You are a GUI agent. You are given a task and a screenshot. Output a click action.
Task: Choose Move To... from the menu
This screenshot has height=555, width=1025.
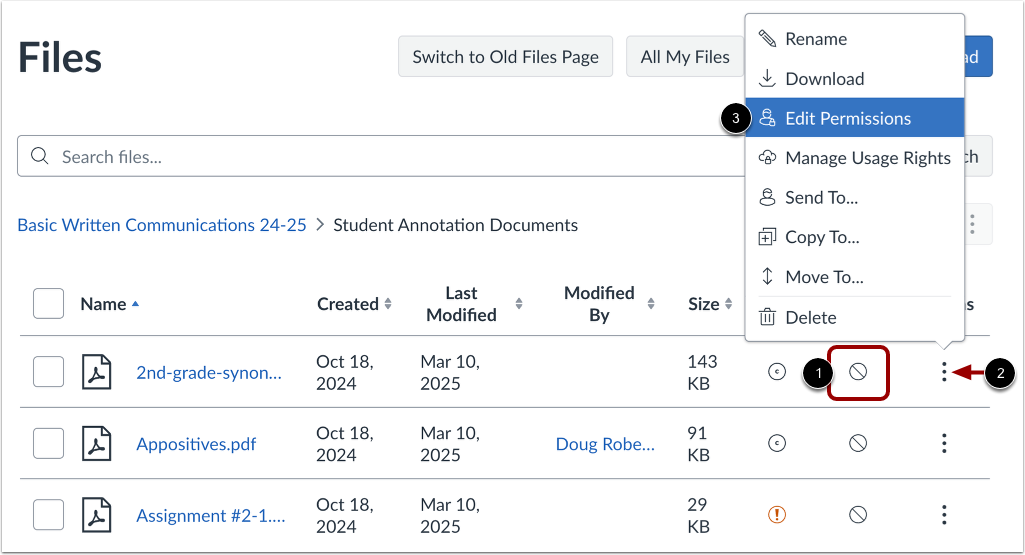[x=854, y=277]
